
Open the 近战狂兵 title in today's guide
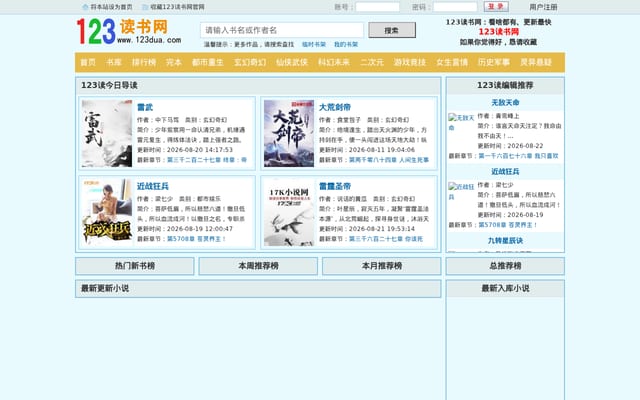coord(153,186)
